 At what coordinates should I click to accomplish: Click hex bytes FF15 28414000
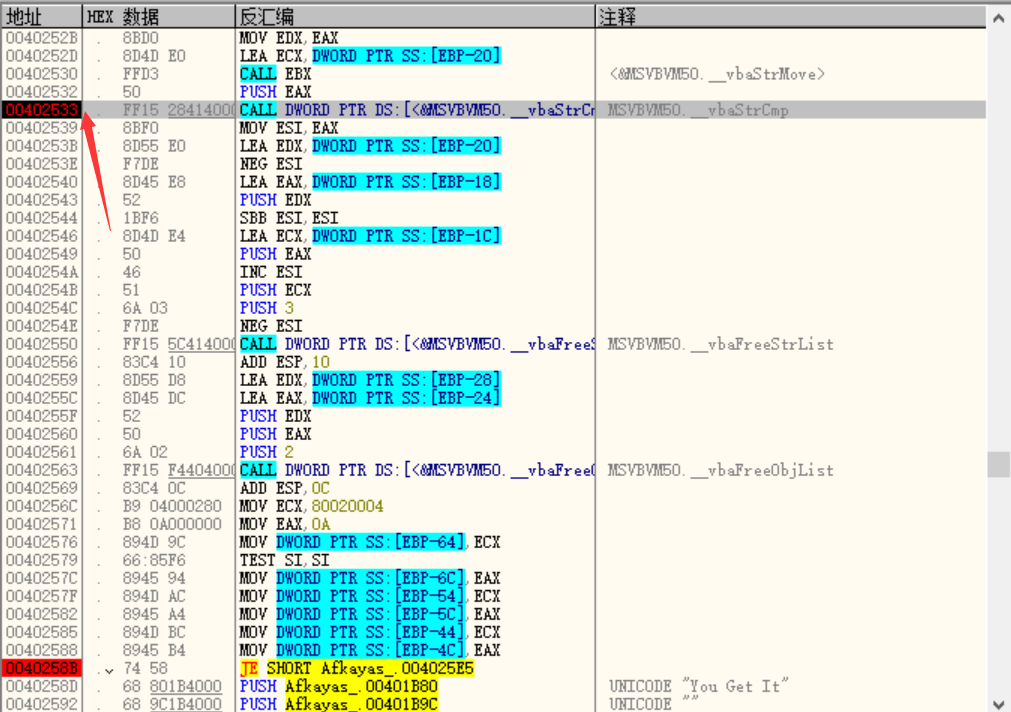[179, 110]
